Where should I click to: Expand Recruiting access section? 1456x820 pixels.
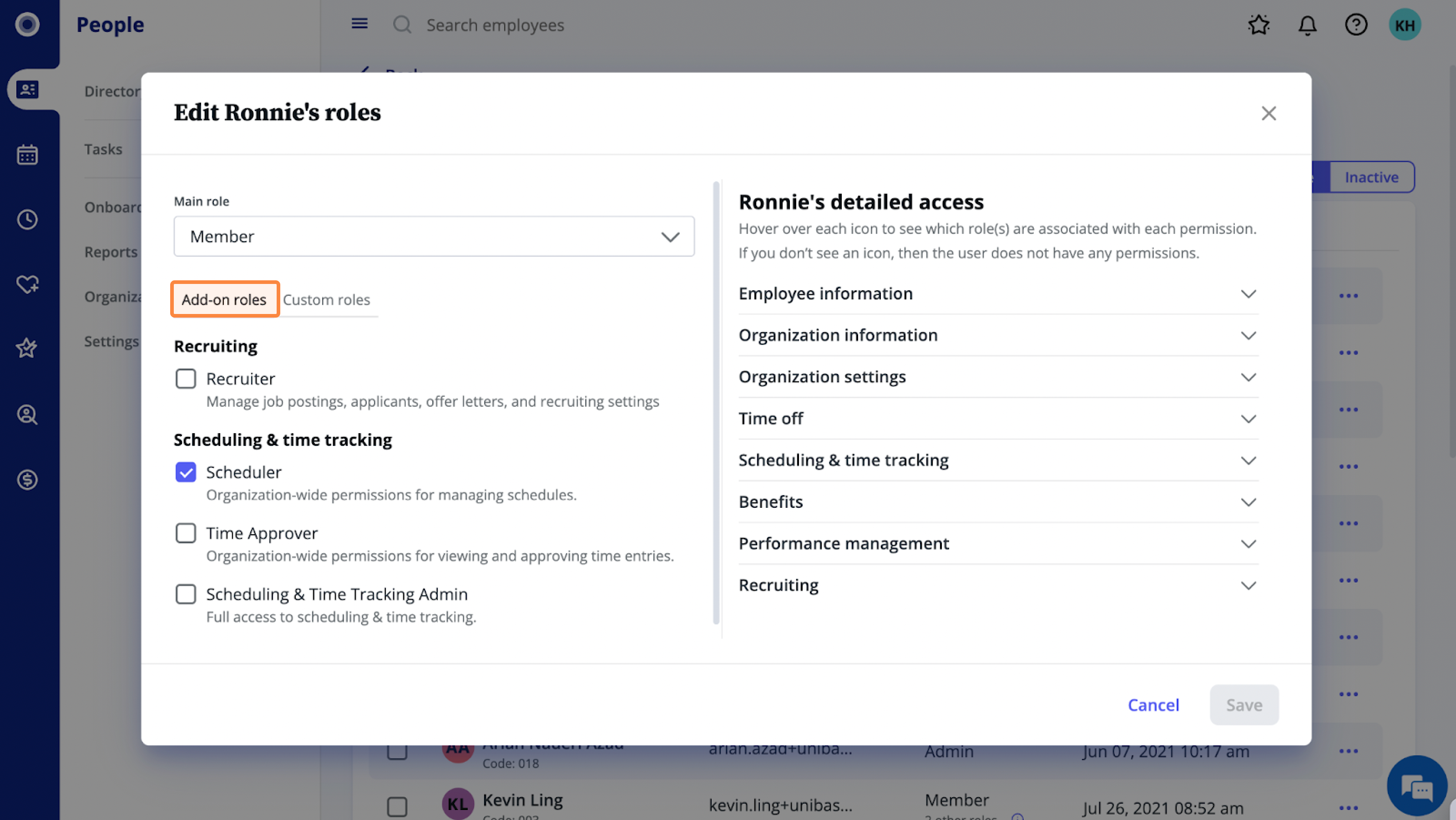coord(998,586)
